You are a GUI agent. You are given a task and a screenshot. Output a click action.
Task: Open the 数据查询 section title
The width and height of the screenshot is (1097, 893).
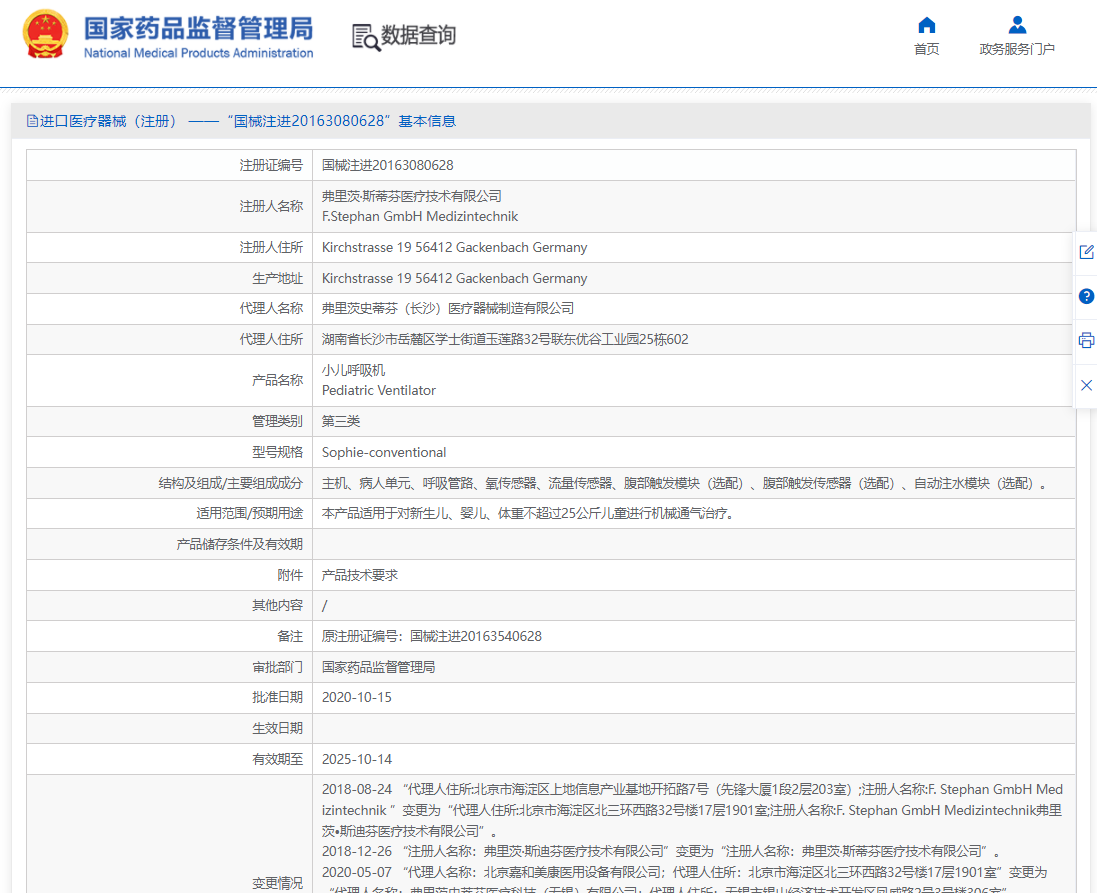(418, 36)
